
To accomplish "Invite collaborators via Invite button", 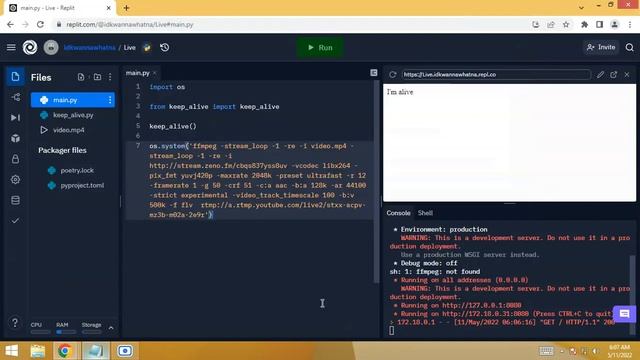I will 601,47.
